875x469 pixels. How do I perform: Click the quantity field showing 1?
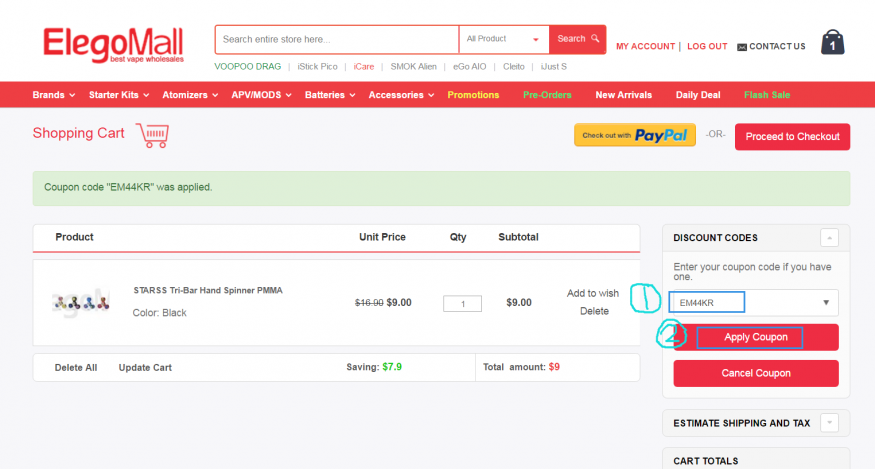[462, 304]
